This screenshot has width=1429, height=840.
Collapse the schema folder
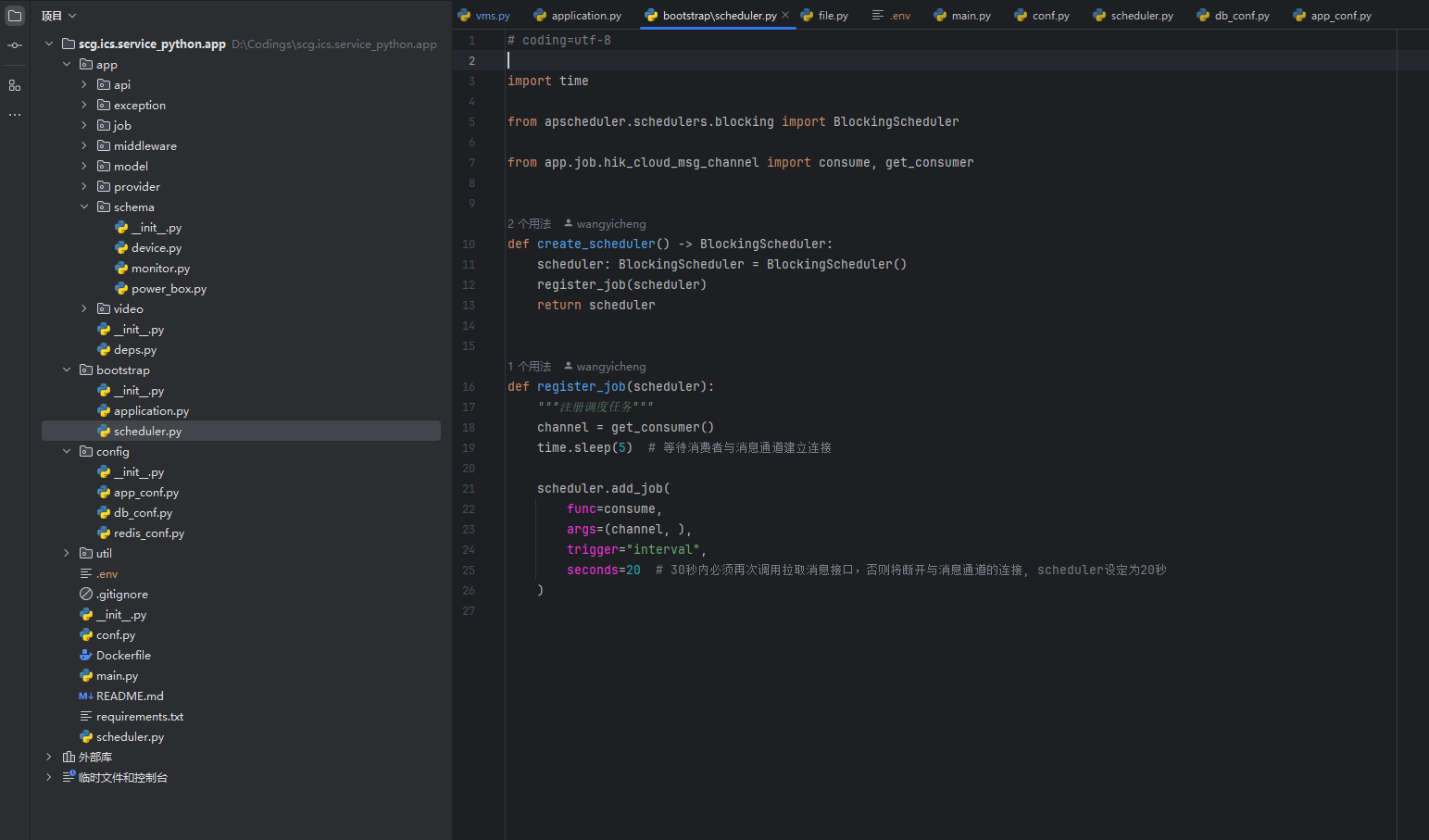(x=84, y=207)
